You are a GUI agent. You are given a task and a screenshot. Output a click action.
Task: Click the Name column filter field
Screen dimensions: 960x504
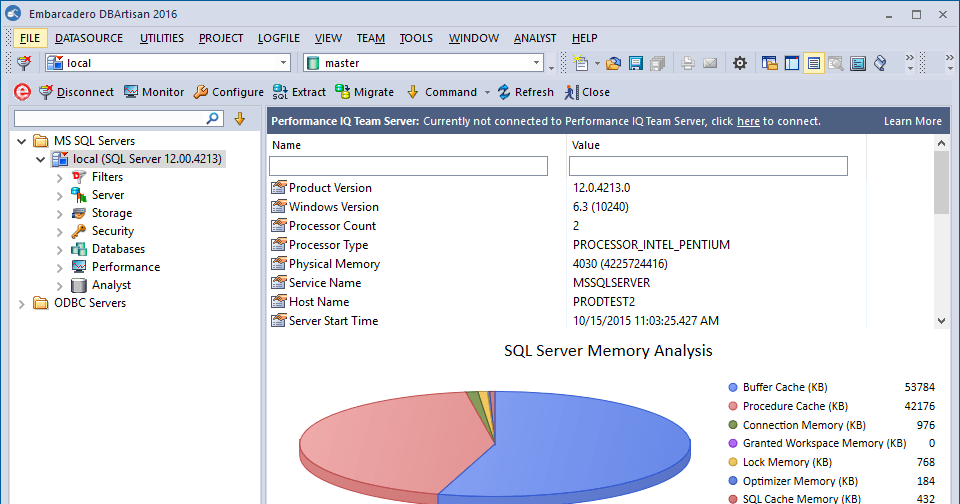(408, 165)
